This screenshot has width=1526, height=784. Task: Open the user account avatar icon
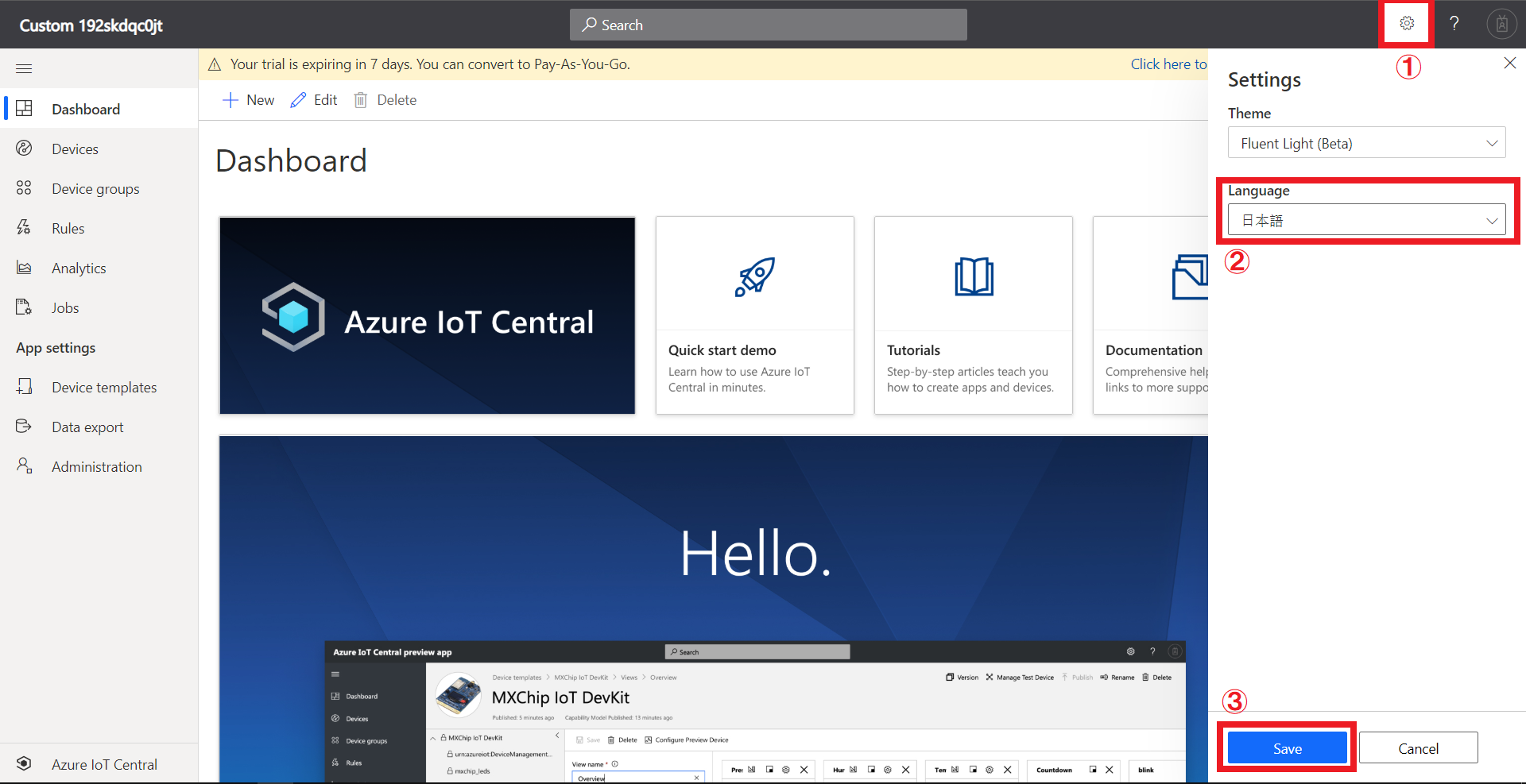tap(1501, 25)
